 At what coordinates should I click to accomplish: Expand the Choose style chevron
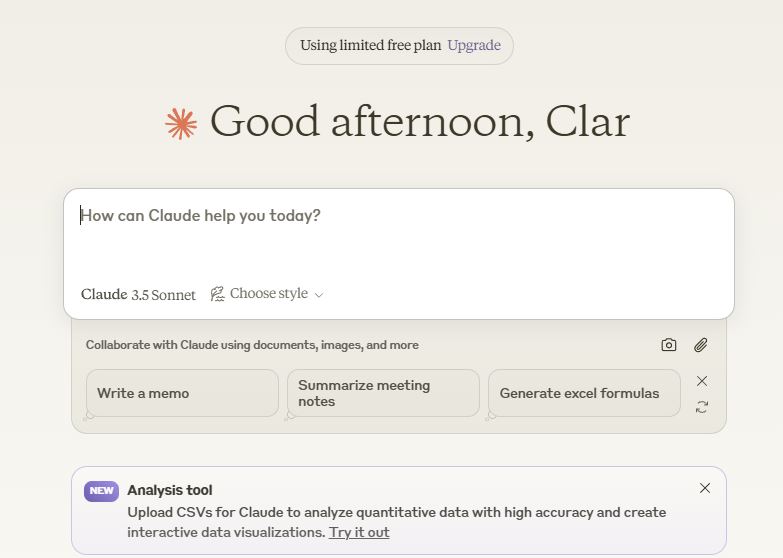click(319, 295)
